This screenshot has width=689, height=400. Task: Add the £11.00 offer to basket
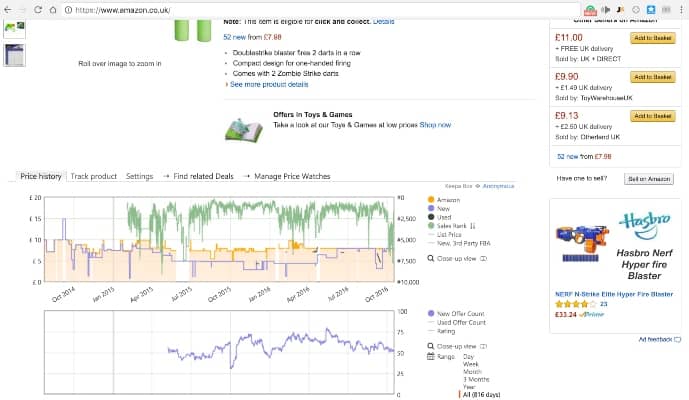click(x=653, y=38)
